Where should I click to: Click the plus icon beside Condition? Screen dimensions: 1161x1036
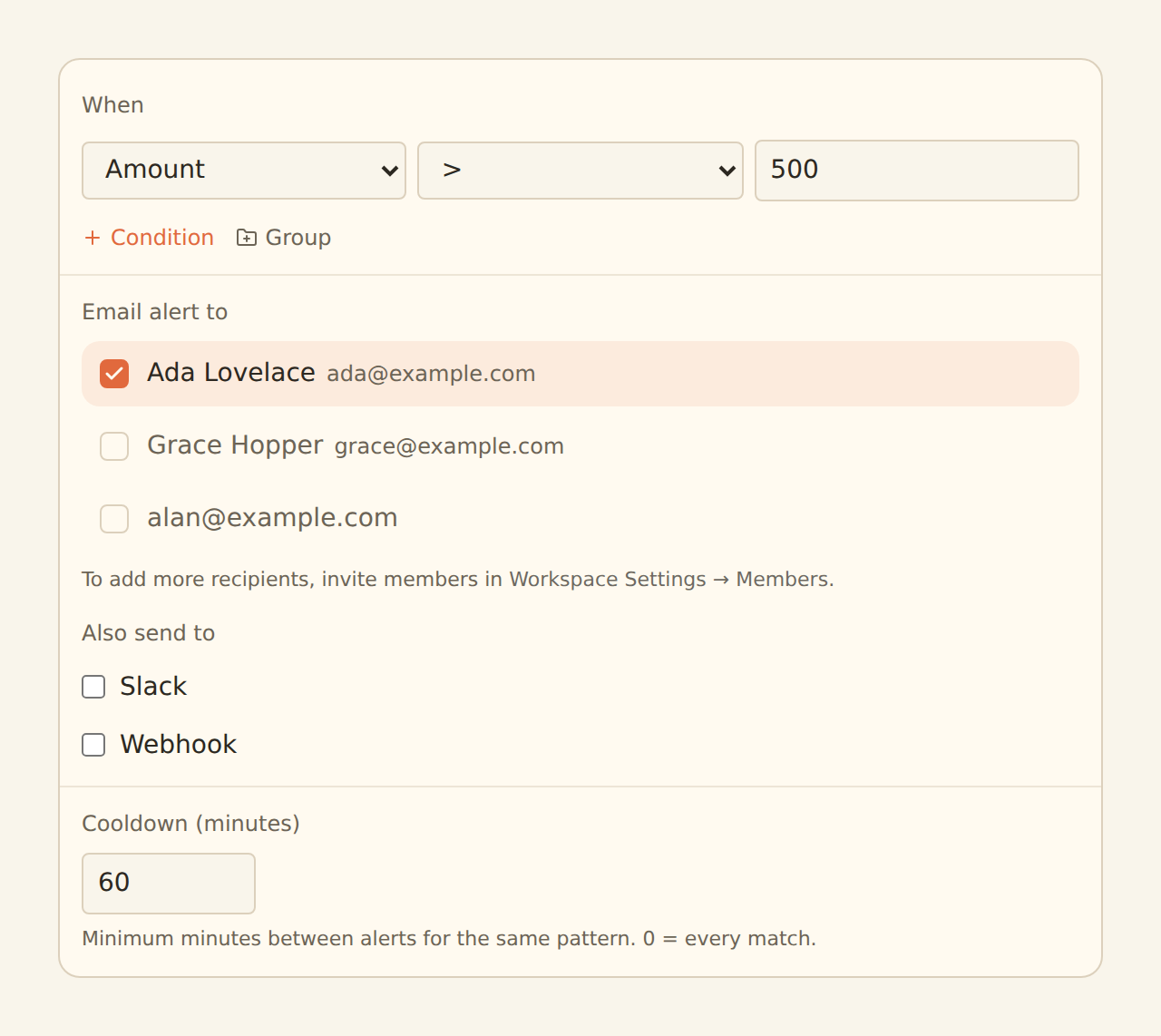point(93,238)
